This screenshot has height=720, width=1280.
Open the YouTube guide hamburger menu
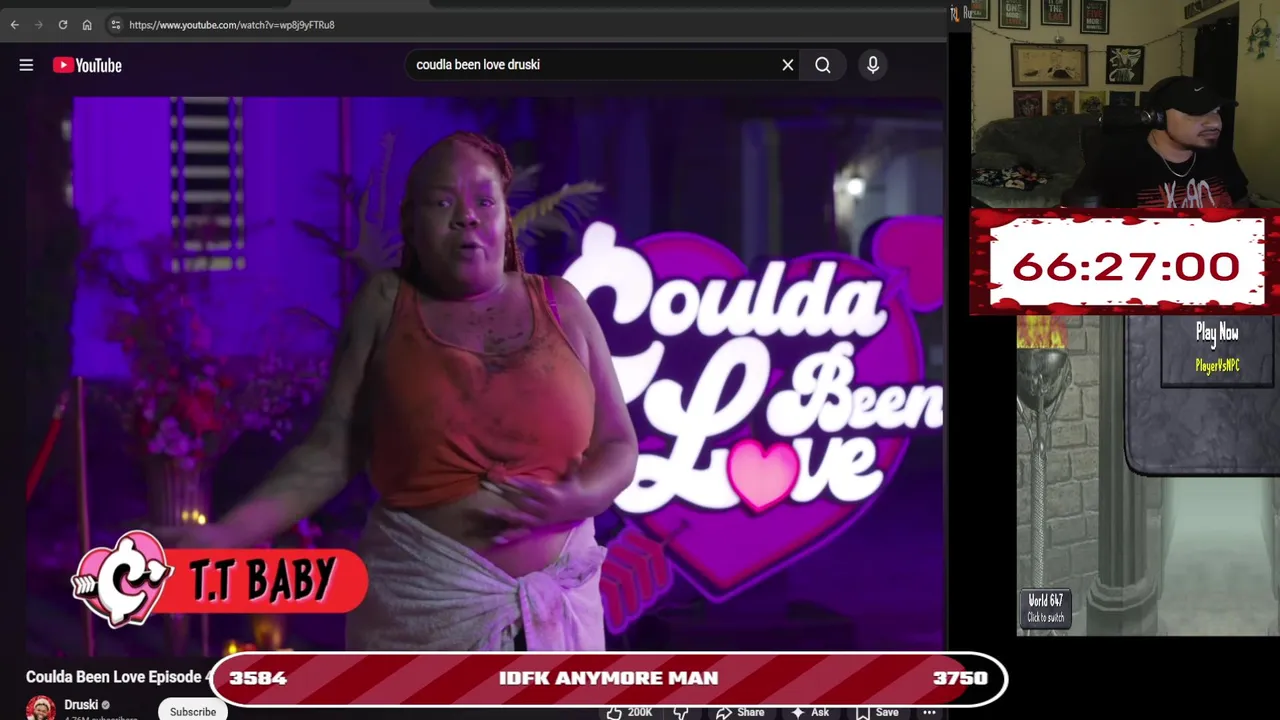point(26,65)
